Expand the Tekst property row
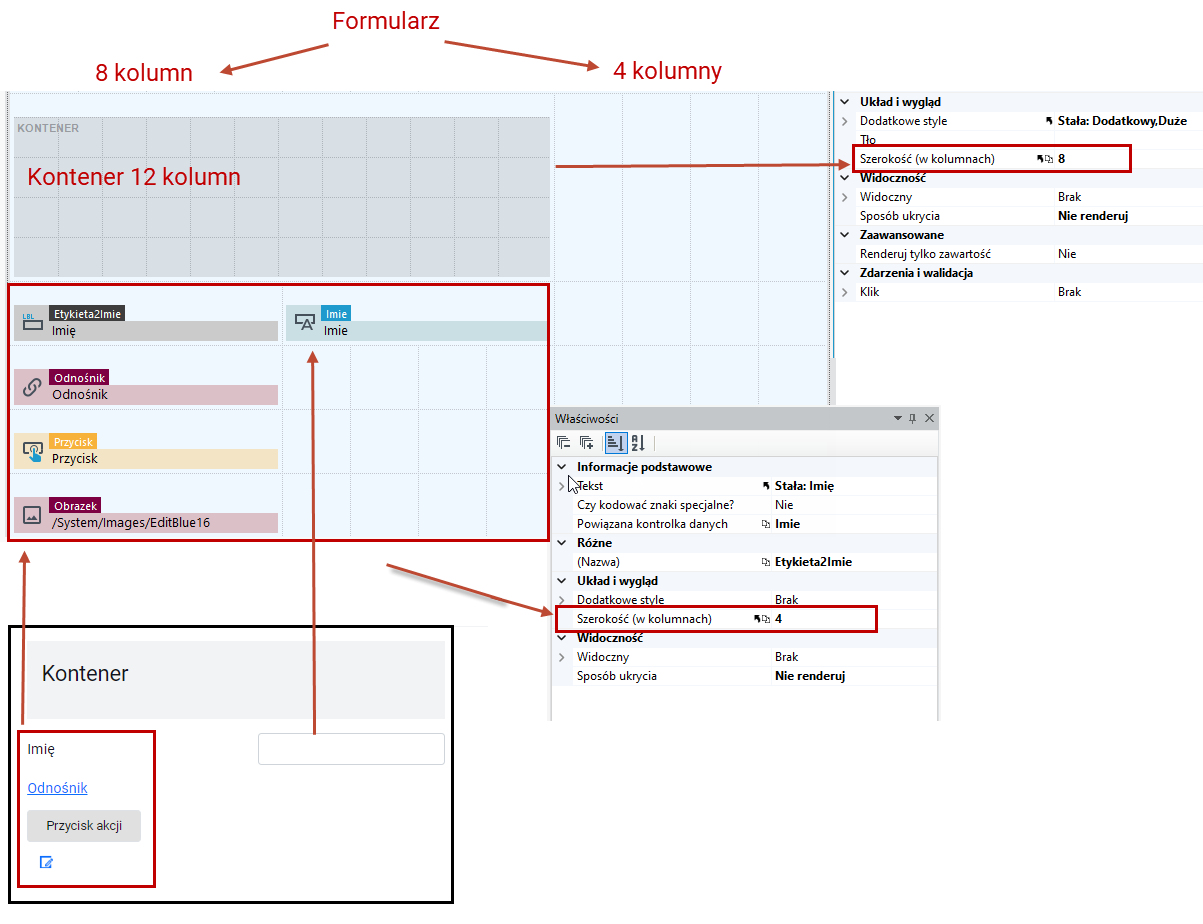This screenshot has height=924, width=1203. coord(562,486)
